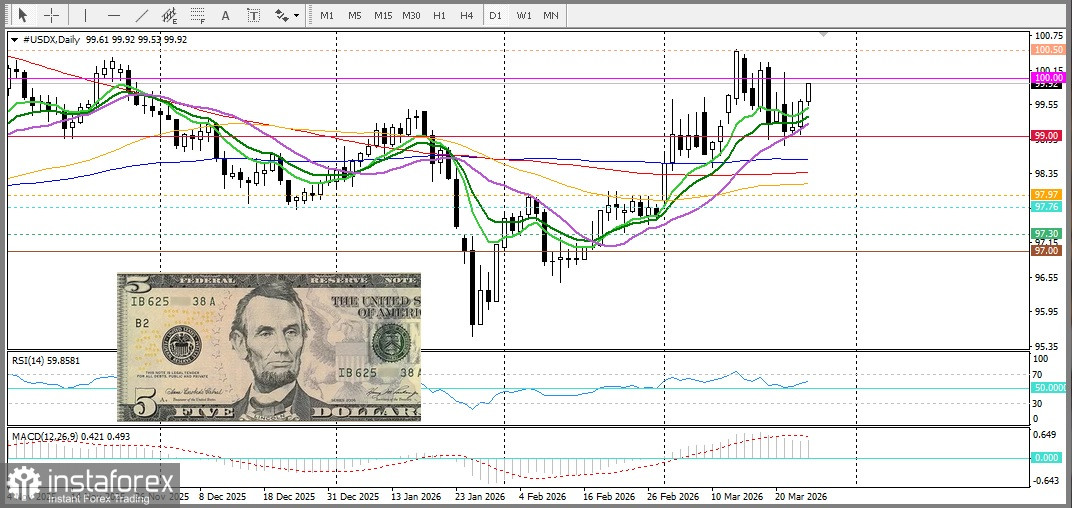Click the magenta 100.00 price level label
Viewport: 1072px width, 508px height.
point(1047,77)
